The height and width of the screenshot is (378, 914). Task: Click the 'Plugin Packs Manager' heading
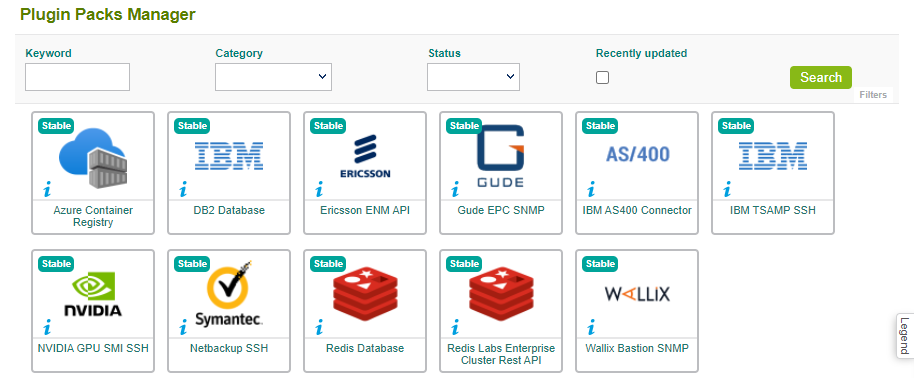pos(108,15)
